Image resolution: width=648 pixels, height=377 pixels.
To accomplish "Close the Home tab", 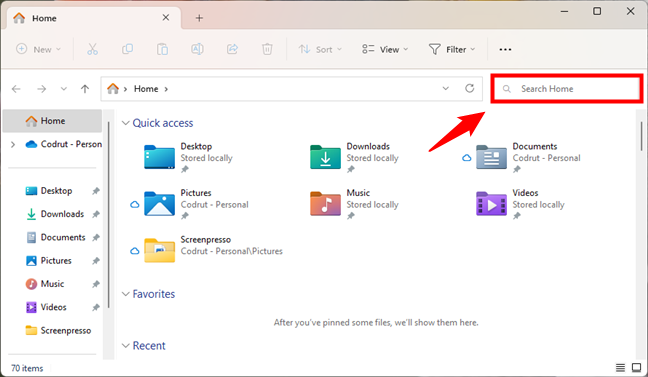I will [166, 17].
